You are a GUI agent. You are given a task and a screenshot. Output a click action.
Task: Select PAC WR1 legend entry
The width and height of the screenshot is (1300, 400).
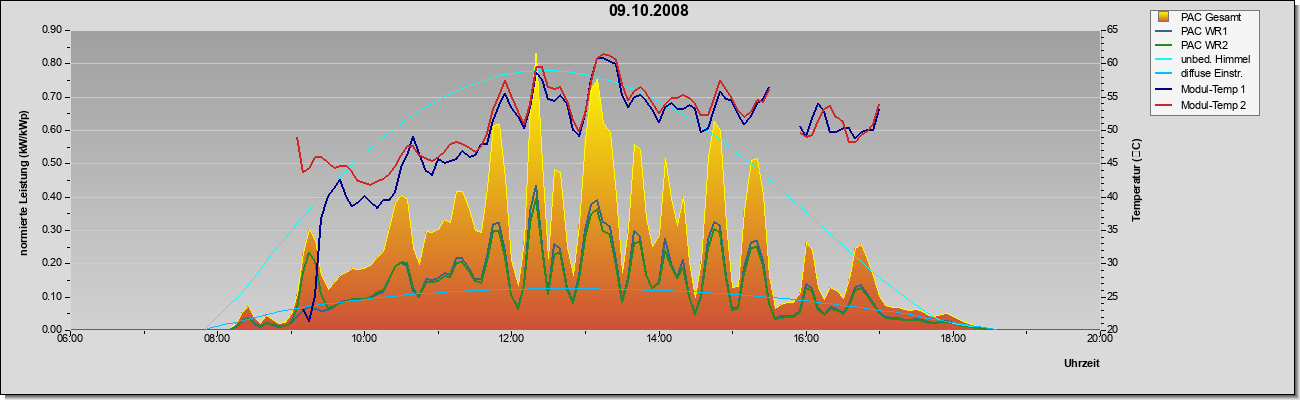point(1205,31)
